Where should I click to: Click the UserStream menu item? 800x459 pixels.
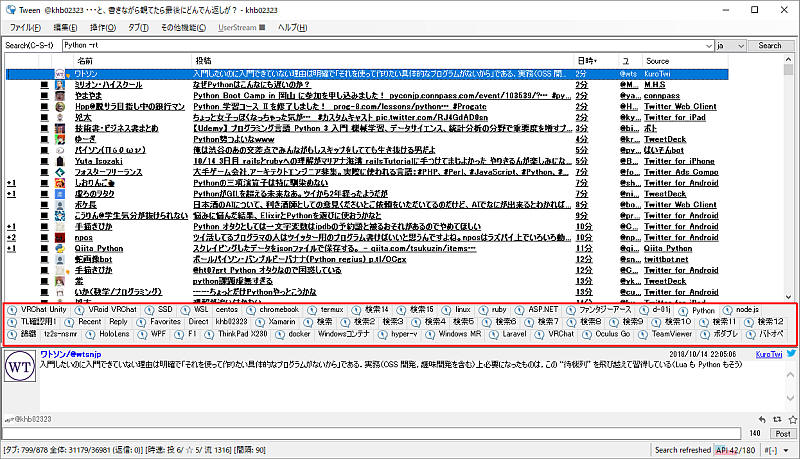tap(241, 28)
